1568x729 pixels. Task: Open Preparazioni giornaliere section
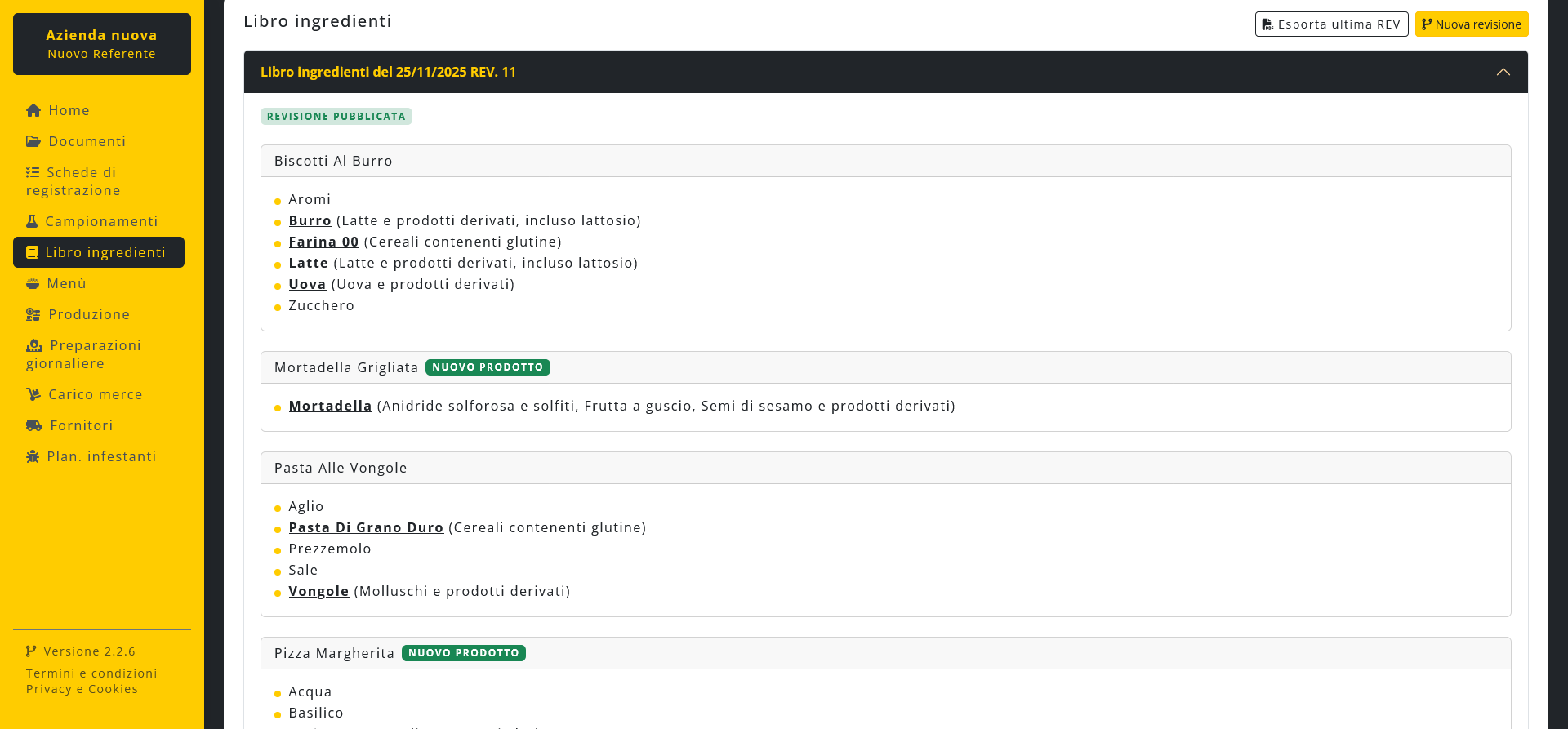click(x=83, y=354)
